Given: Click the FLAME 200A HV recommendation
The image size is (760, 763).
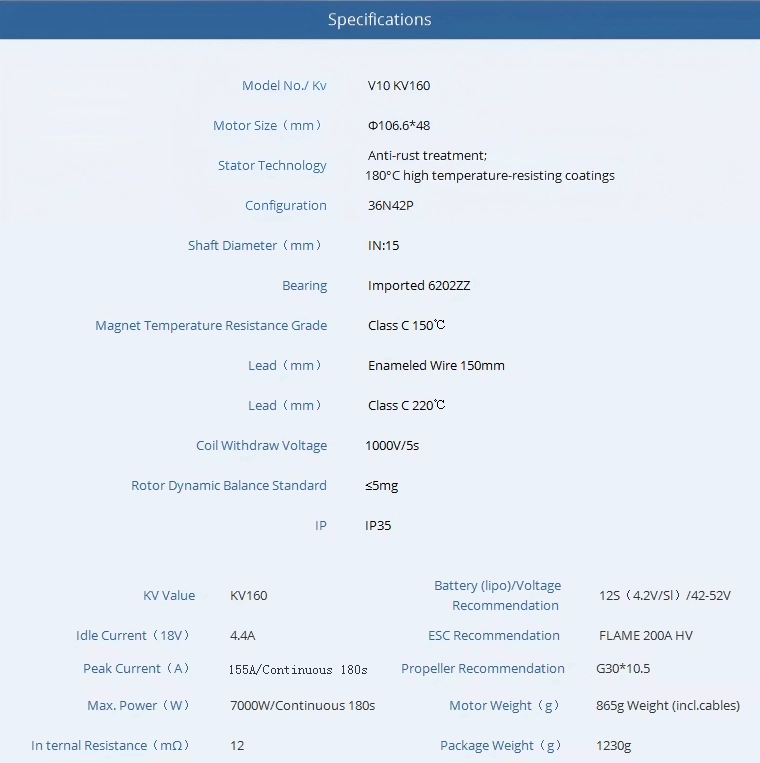Looking at the screenshot, I should coord(645,636).
